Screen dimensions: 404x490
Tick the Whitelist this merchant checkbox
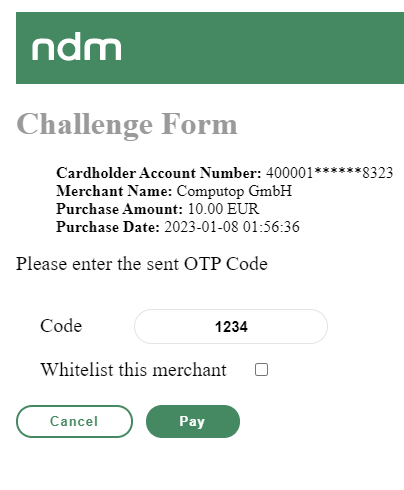pyautogui.click(x=261, y=370)
